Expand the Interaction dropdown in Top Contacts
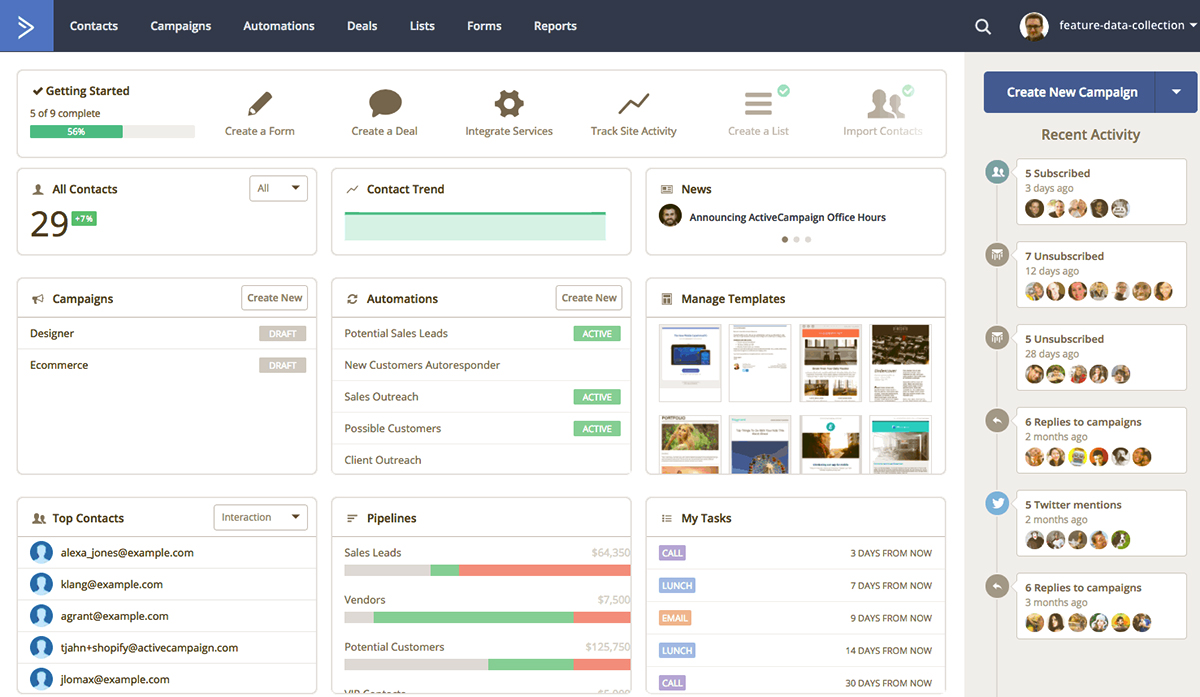The image size is (1200, 697). point(260,517)
